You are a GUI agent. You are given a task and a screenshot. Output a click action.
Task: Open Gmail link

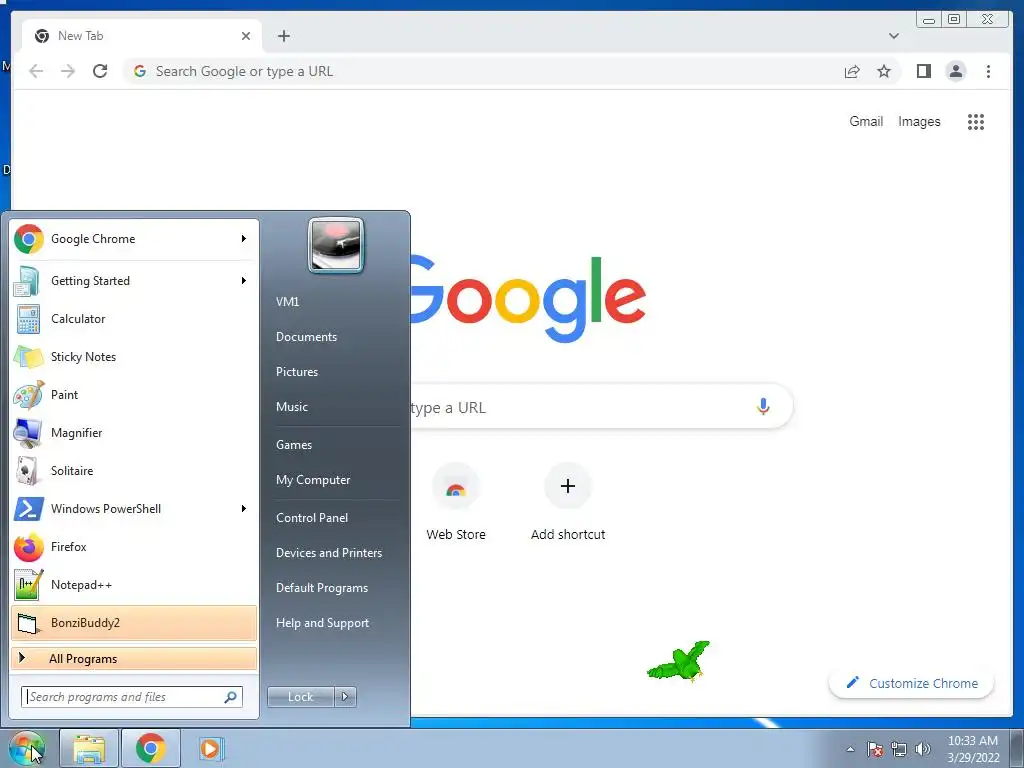[x=866, y=121]
